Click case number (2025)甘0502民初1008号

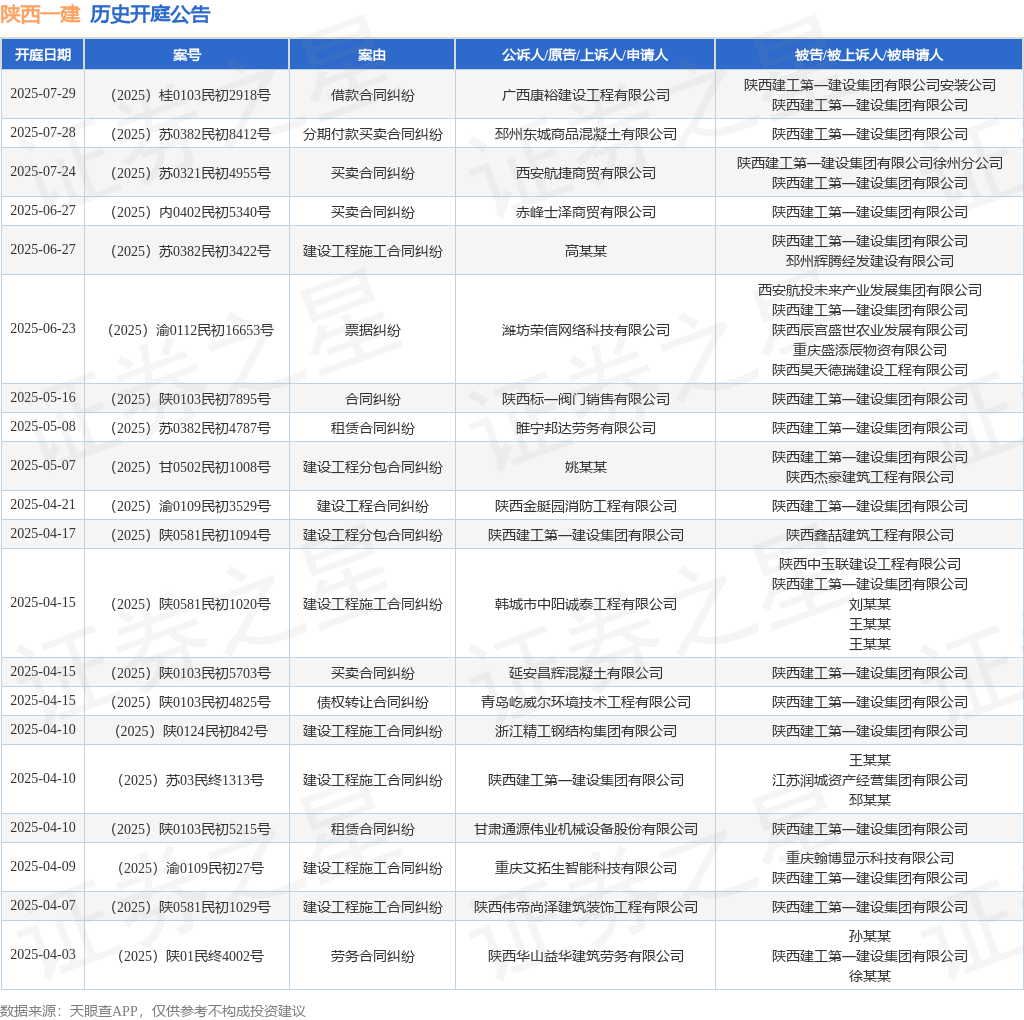(187, 468)
